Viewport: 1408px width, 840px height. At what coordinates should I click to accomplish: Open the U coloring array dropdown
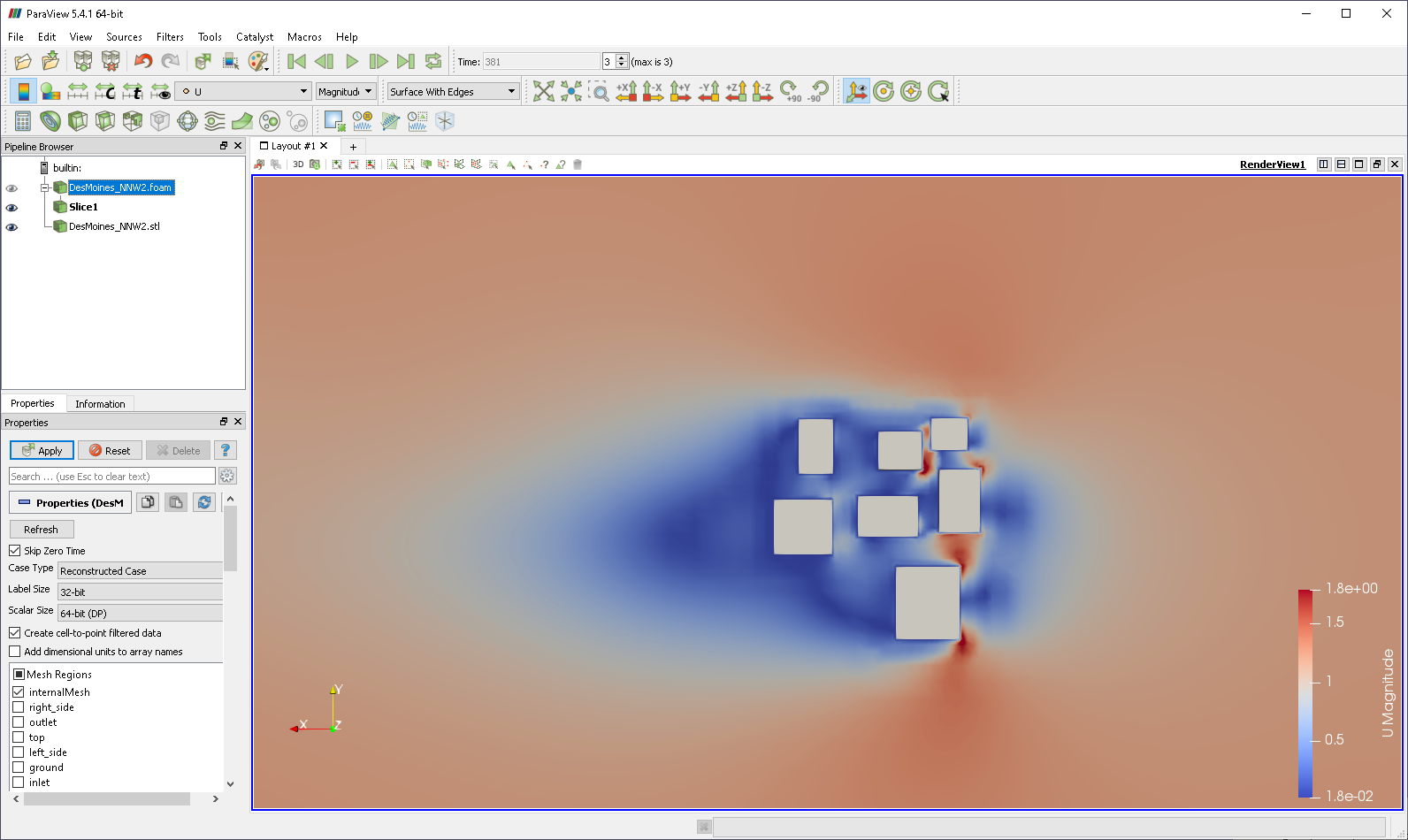(x=243, y=91)
